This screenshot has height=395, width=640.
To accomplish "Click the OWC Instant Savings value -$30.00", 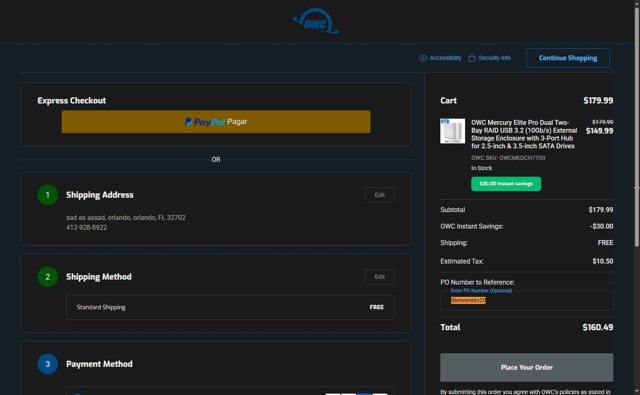I will click(x=601, y=226).
